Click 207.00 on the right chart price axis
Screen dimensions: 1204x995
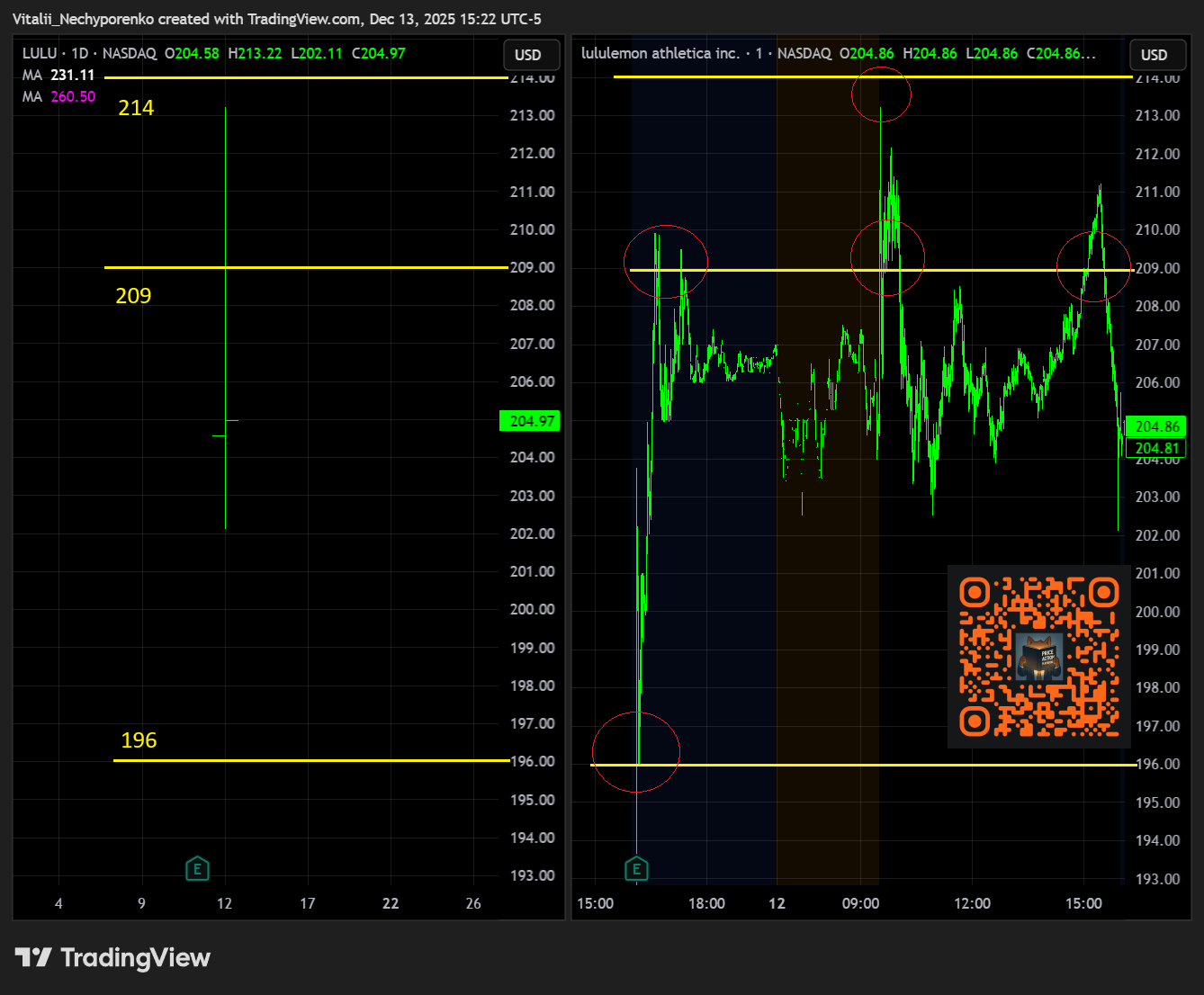point(1157,345)
